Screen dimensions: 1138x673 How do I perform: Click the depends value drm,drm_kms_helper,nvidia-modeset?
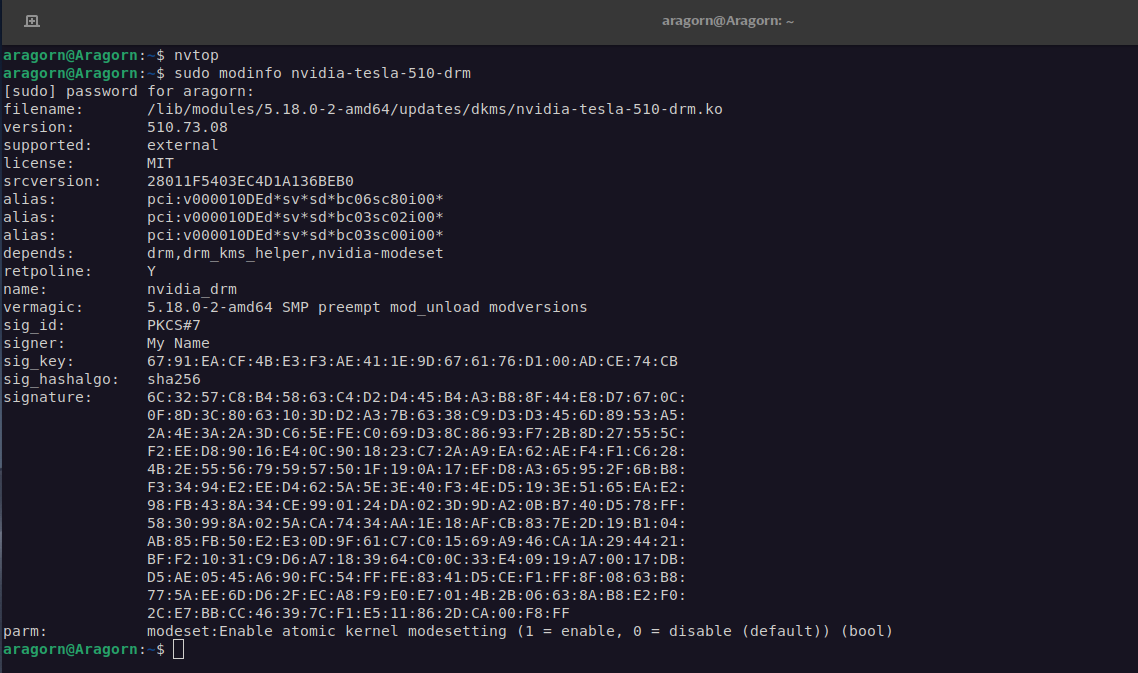(295, 253)
